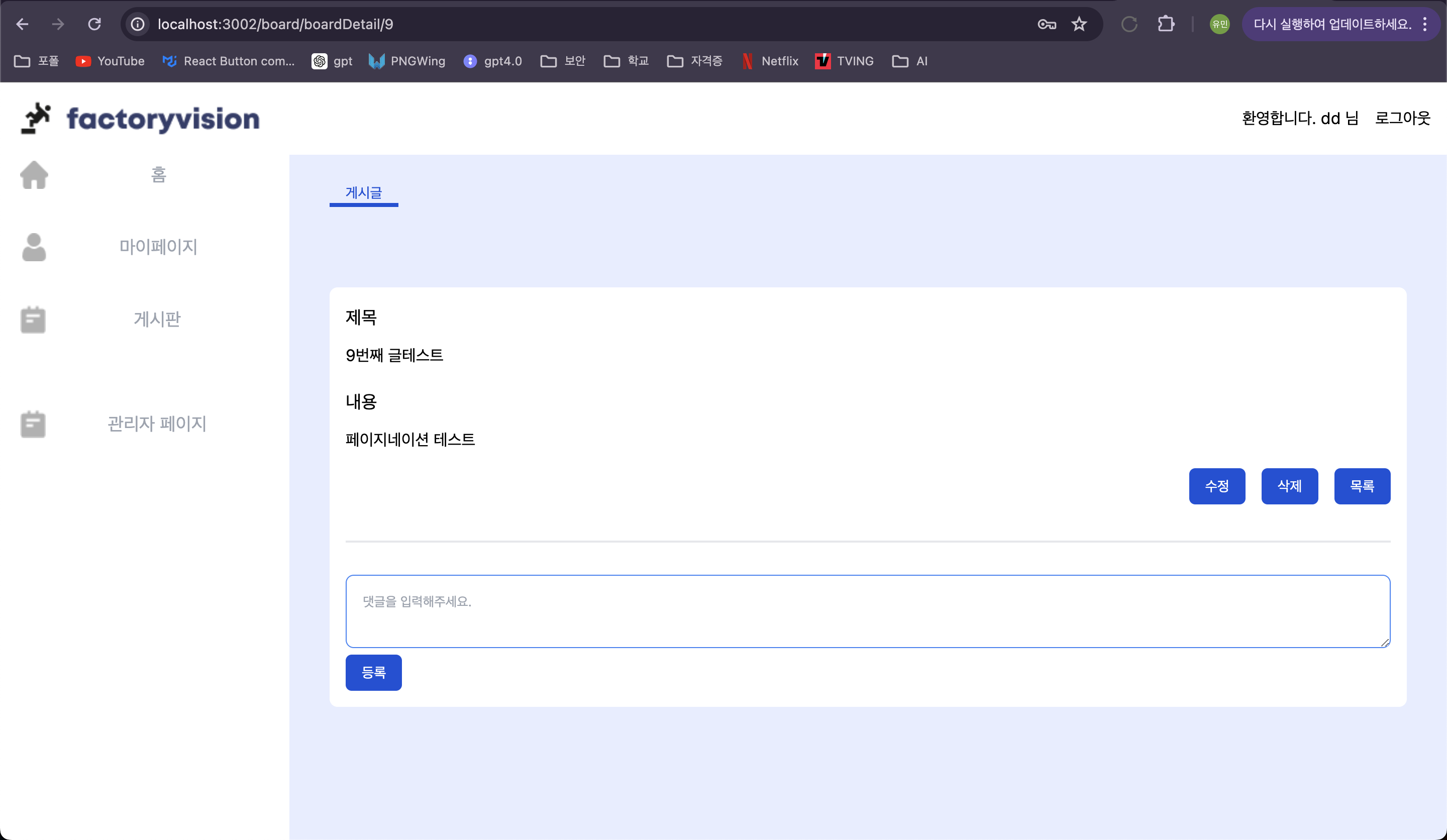Click the person icon for My Page
Viewport: 1447px width, 840px height.
(x=34, y=247)
